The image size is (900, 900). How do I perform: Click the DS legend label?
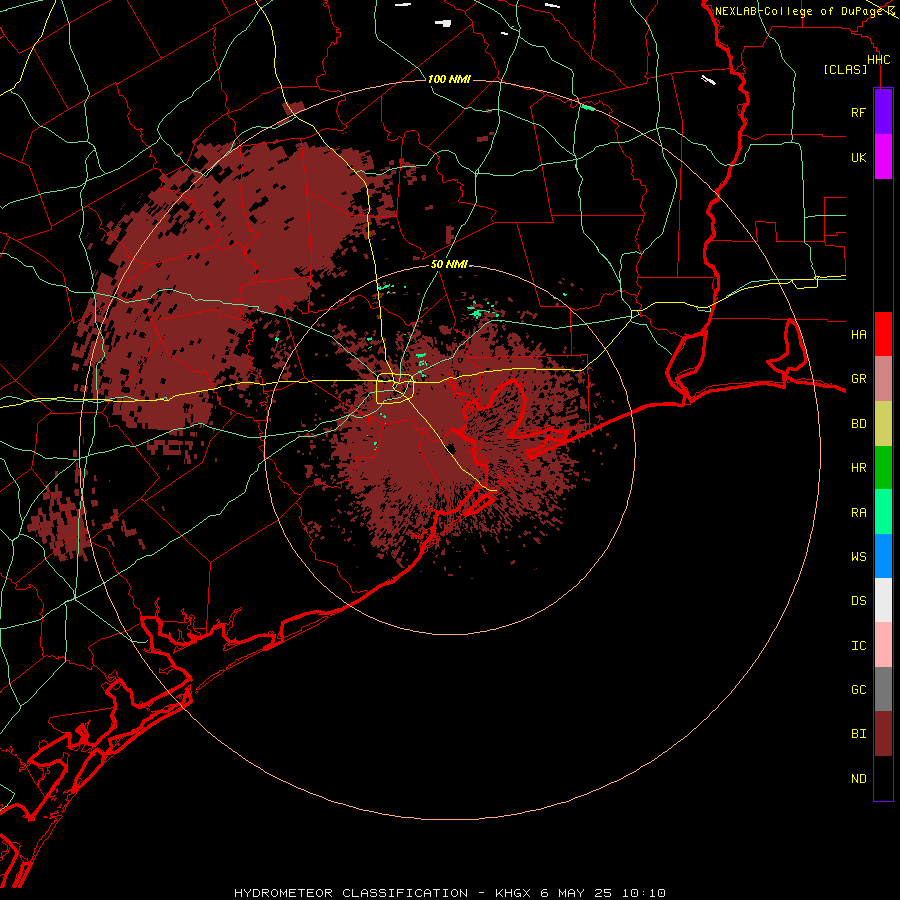[x=858, y=601]
